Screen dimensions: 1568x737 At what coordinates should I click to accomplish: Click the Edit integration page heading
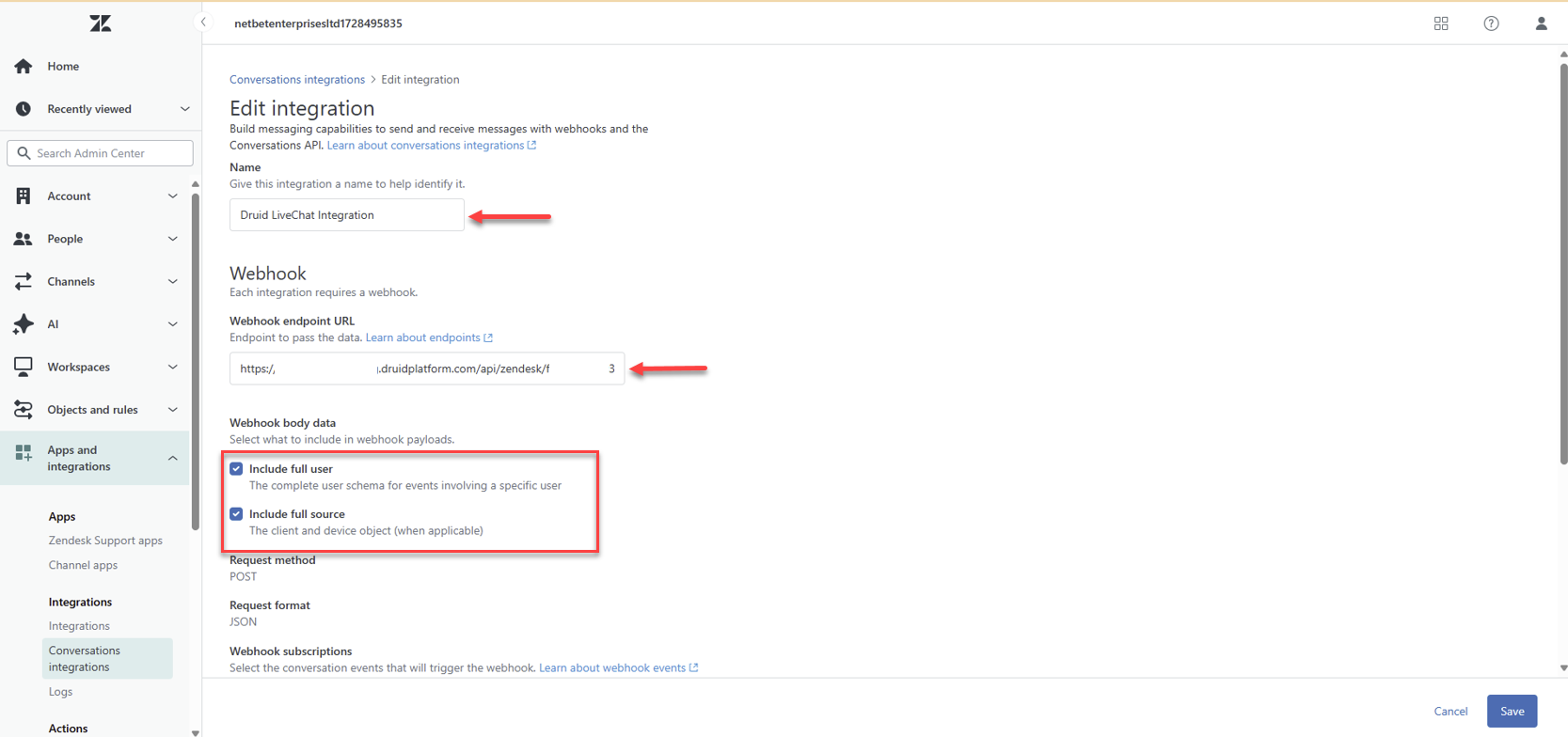tap(302, 108)
